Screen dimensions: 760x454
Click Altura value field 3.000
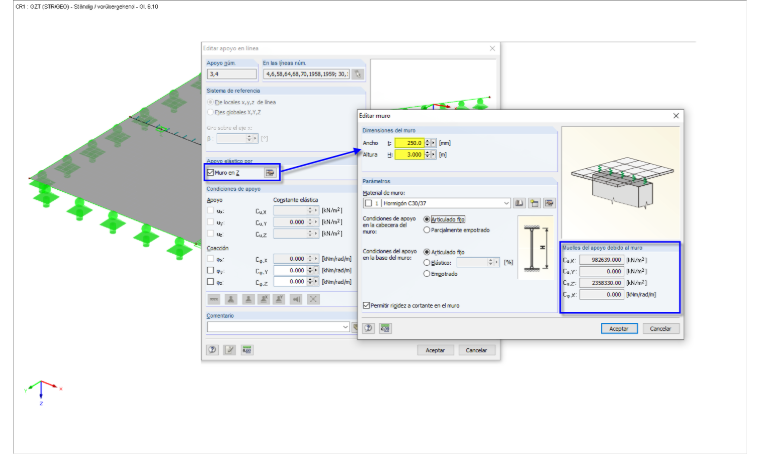410,155
